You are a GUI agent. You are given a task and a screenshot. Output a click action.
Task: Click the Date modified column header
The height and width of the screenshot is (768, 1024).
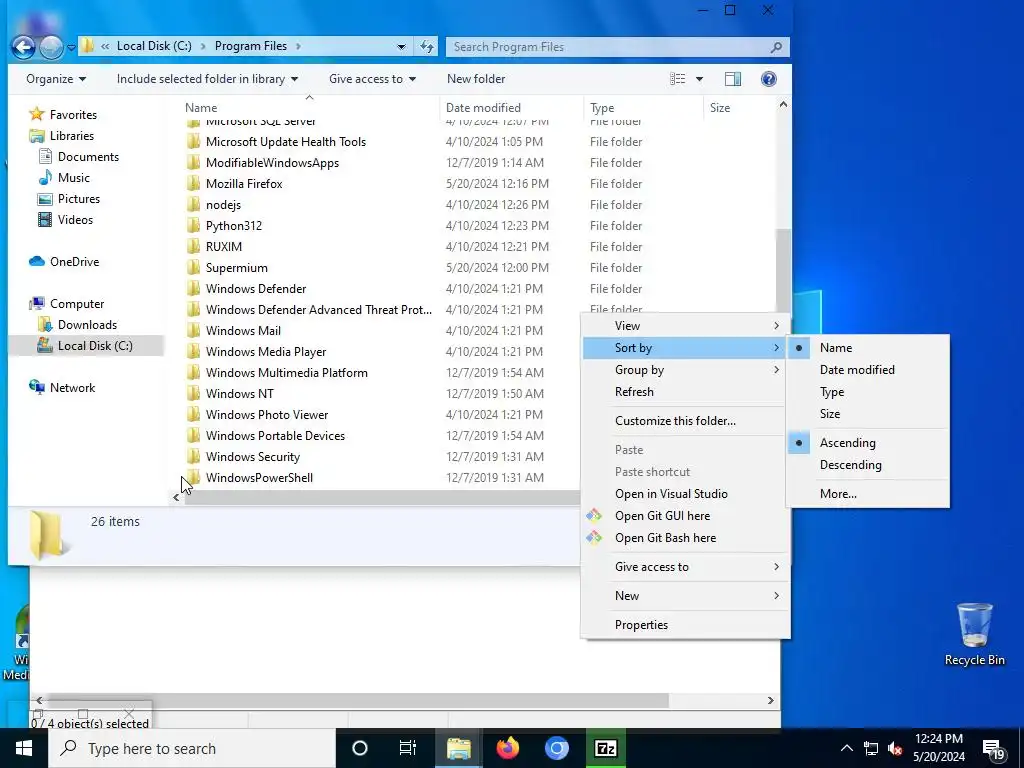512,108
